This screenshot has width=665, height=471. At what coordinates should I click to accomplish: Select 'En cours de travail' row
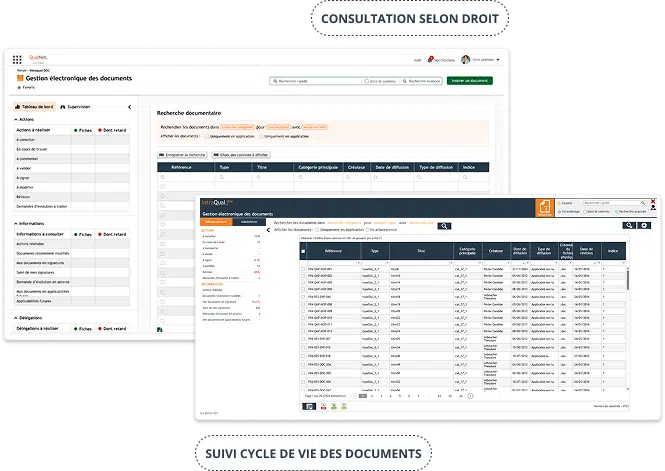tap(72, 149)
